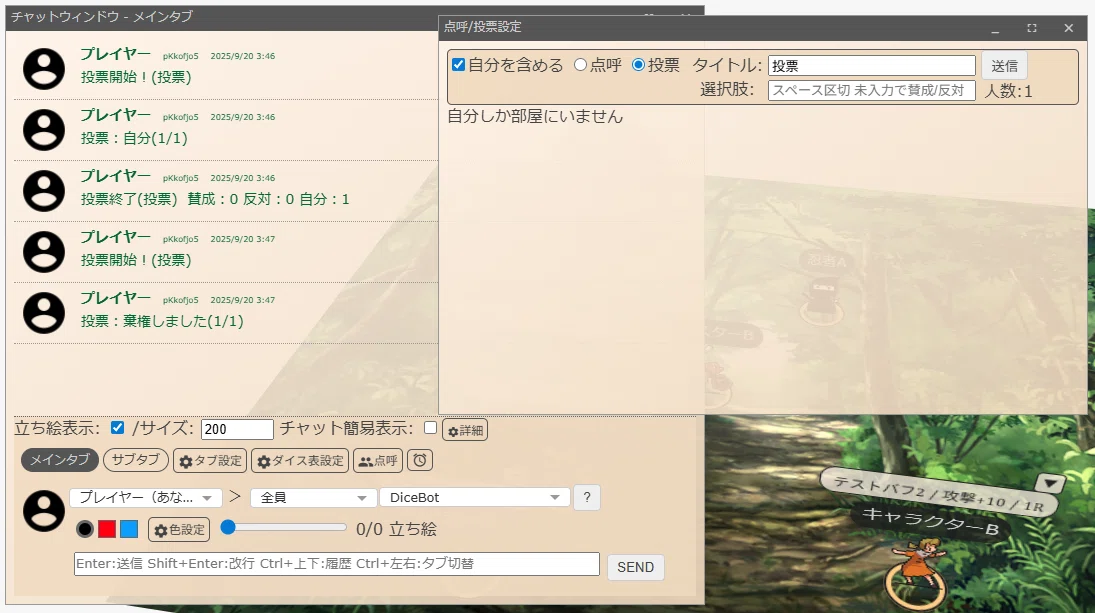Pick the black color swatch
The height and width of the screenshot is (613, 1095).
tap(85, 529)
